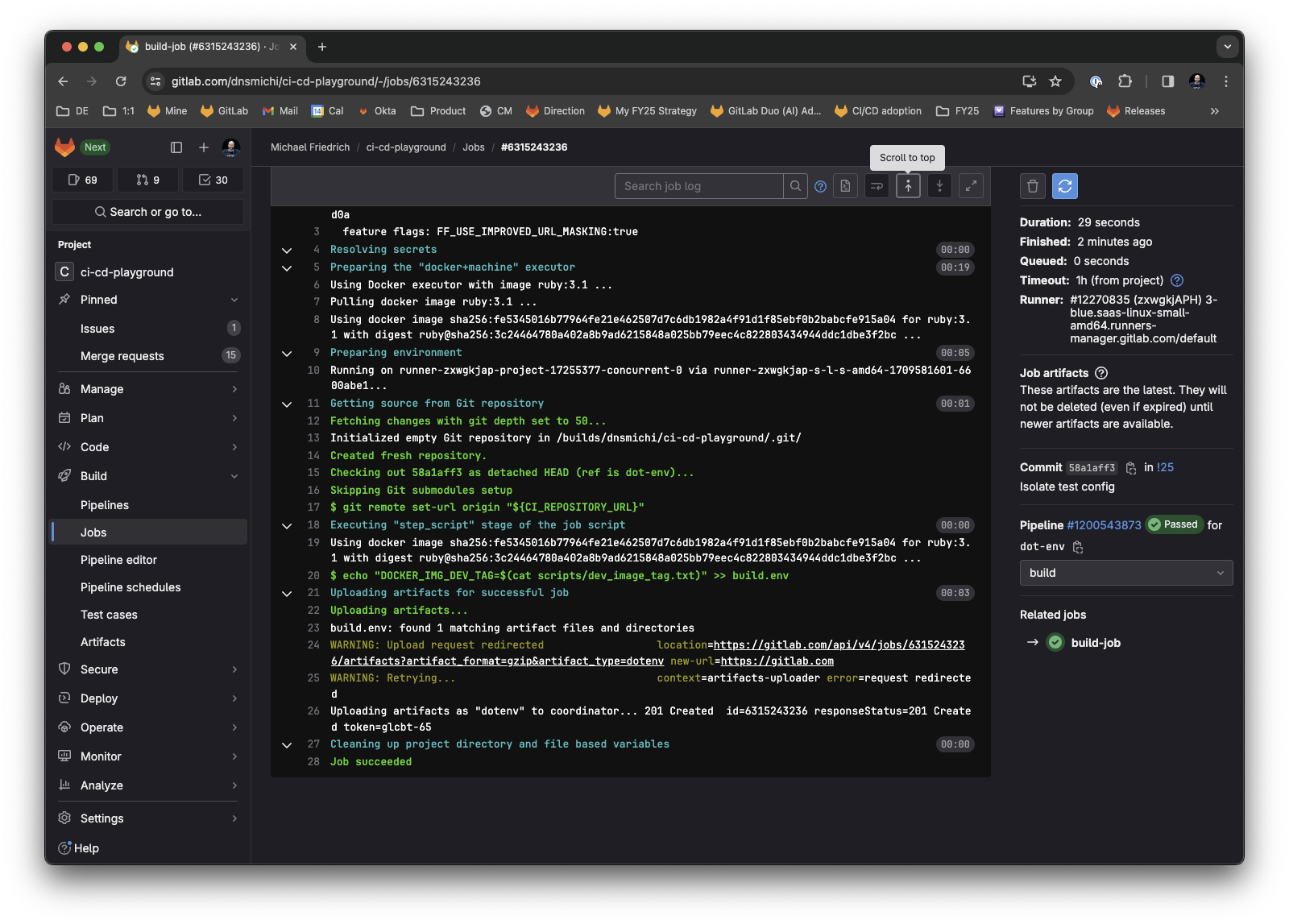Open Pipeline schedules in the sidebar

click(130, 586)
